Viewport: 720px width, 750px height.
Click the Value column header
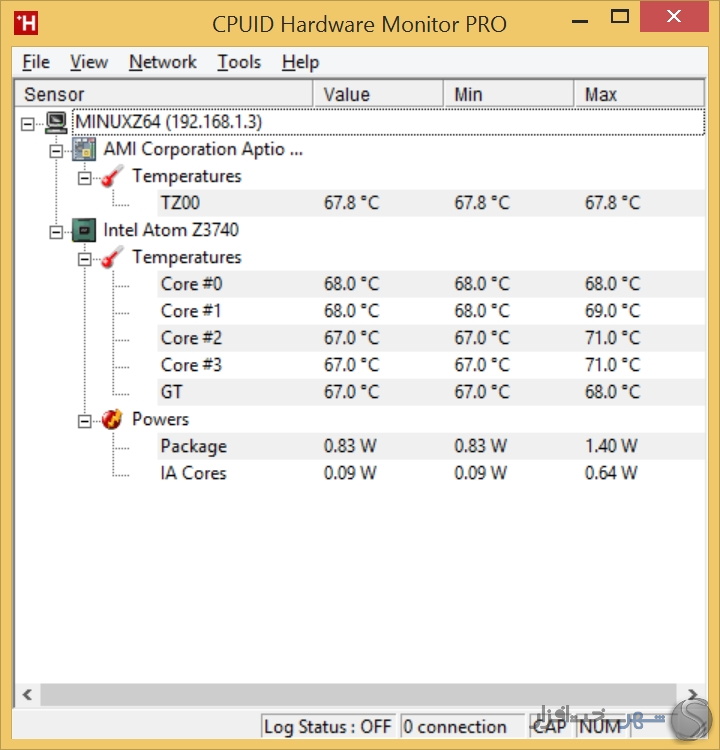[x=378, y=94]
